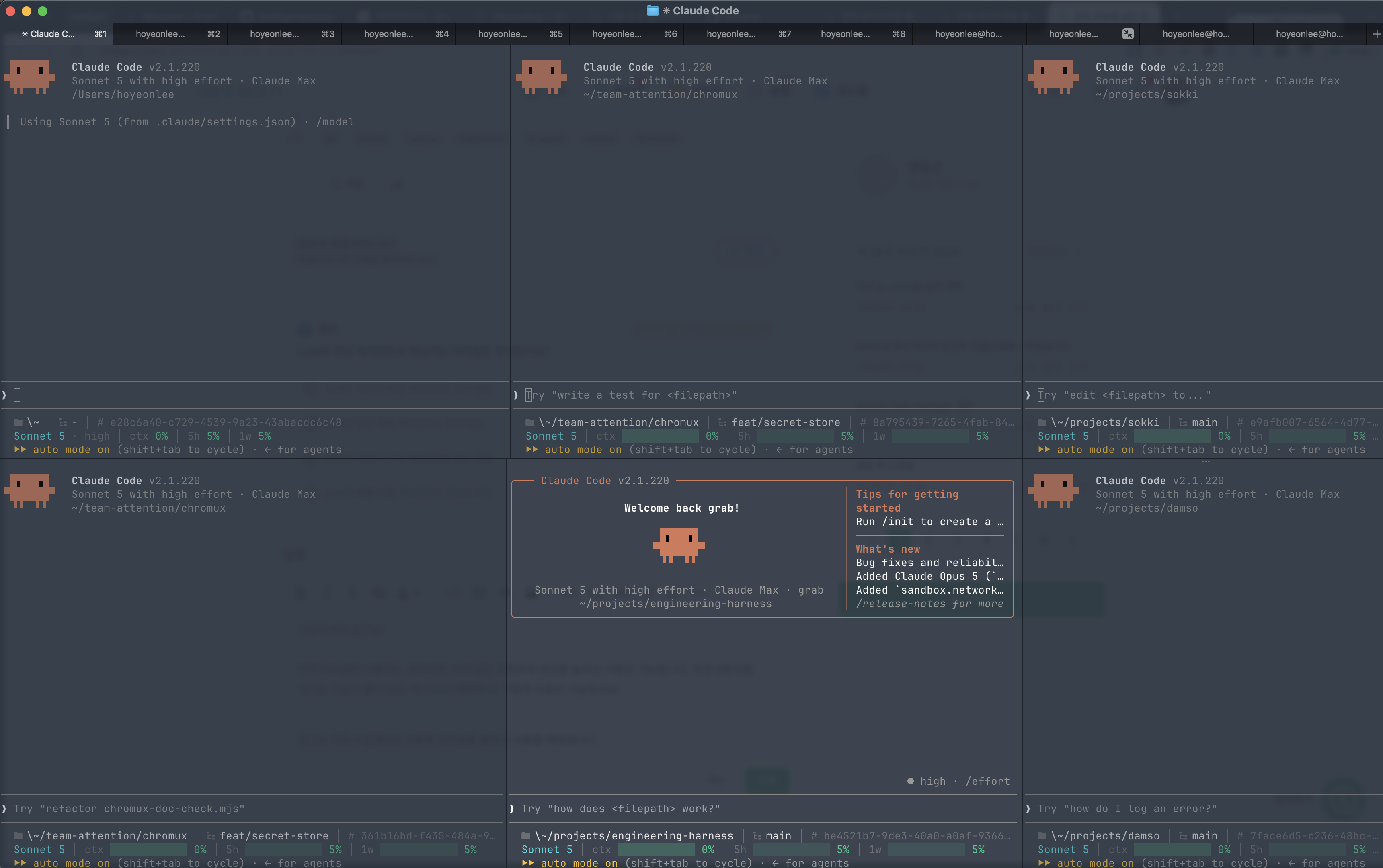The image size is (1383, 868).
Task: Click the folder icon beside \~/projects/sokki
Action: (x=1042, y=422)
